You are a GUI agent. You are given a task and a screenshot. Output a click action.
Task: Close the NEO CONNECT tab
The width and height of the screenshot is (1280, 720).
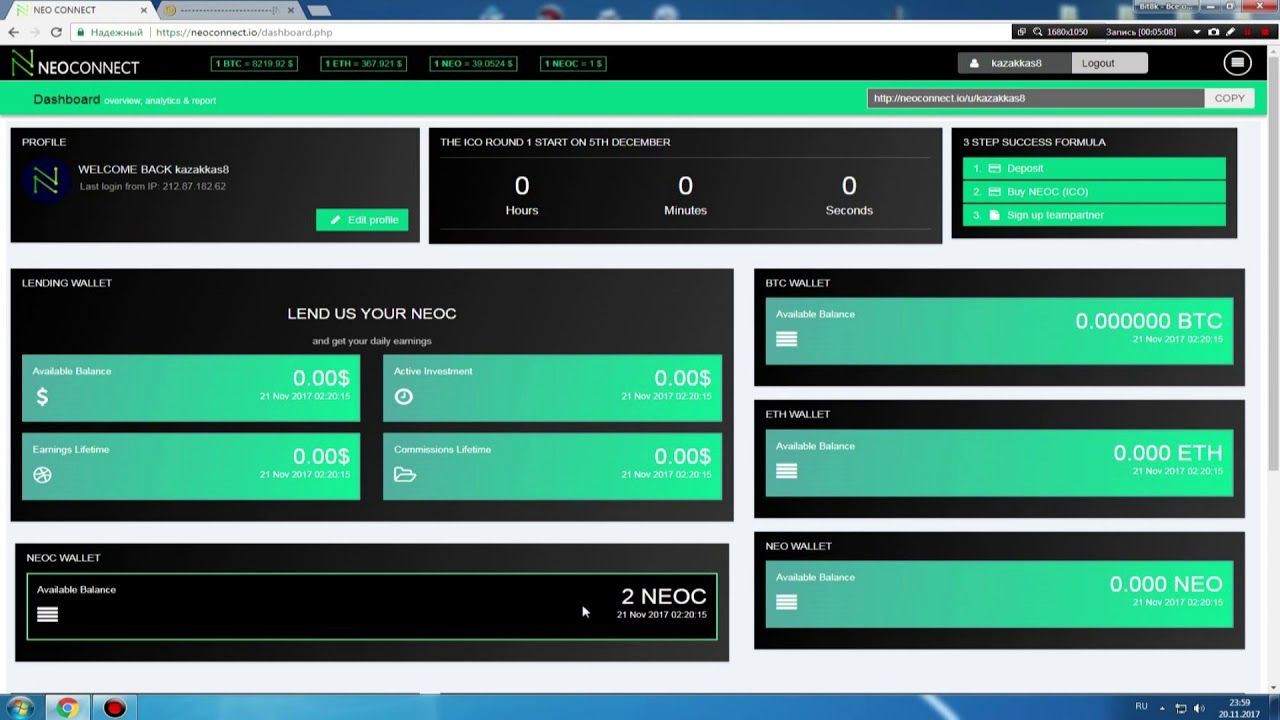pyautogui.click(x=144, y=10)
